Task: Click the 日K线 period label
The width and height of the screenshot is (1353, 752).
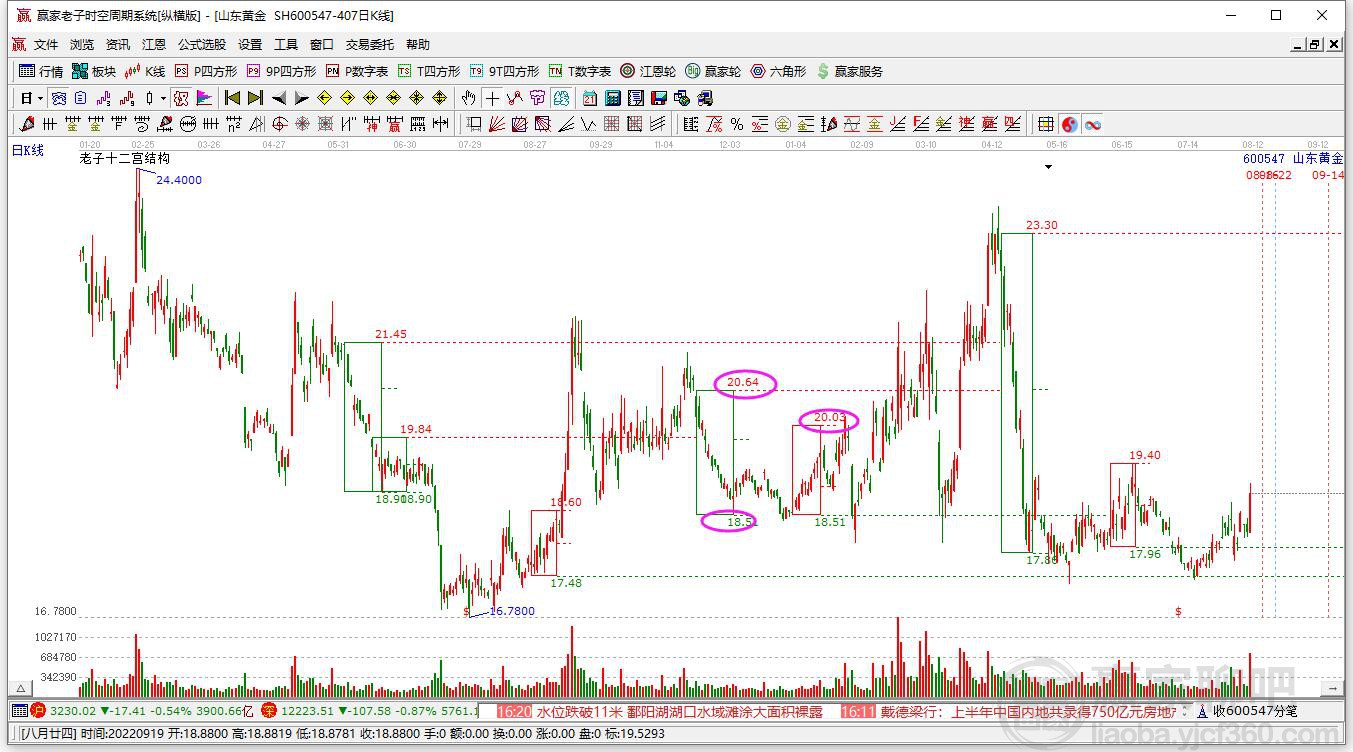Action: pyautogui.click(x=28, y=150)
